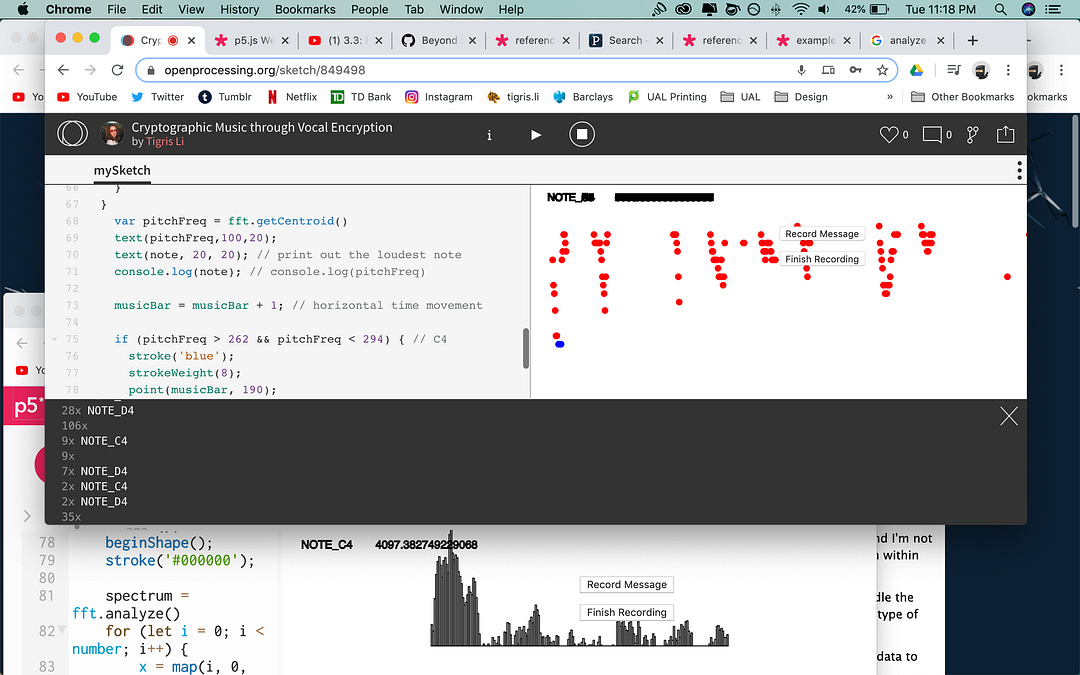This screenshot has width=1080, height=675.
Task: Select the mySketch tab
Action: tap(122, 170)
